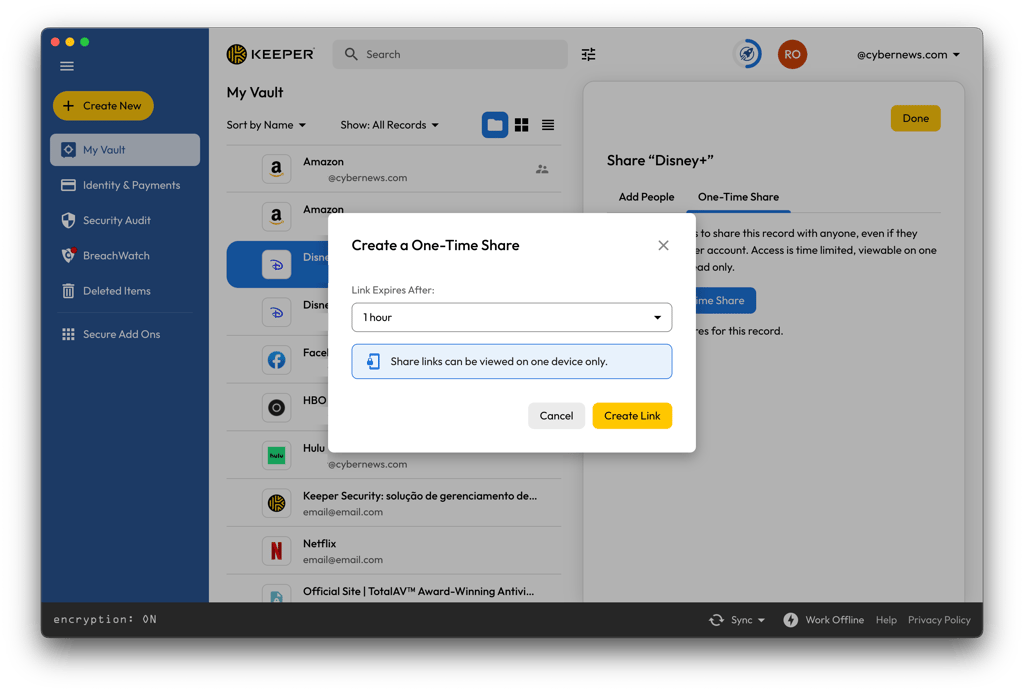Click the Sync arrows icon
This screenshot has width=1024, height=692.
click(x=716, y=620)
